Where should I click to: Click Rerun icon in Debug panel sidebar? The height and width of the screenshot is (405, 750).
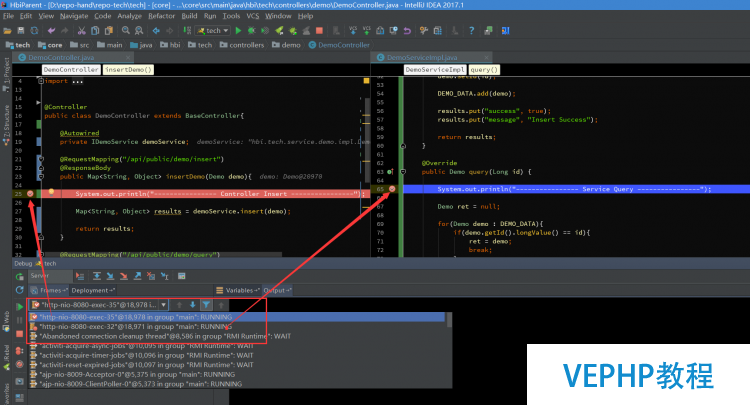[20, 276]
